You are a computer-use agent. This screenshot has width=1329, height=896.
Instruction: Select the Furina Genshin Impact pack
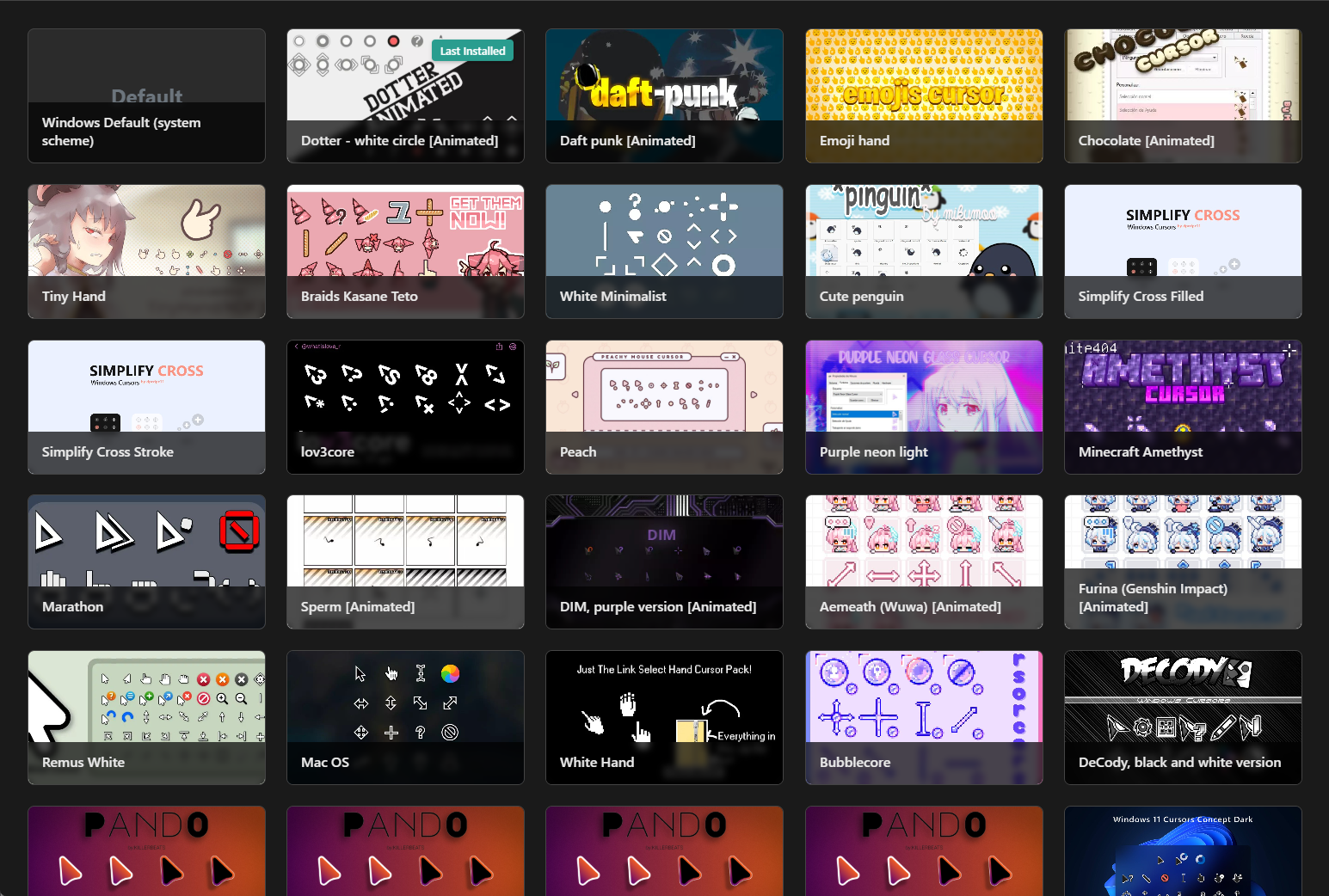1183,562
